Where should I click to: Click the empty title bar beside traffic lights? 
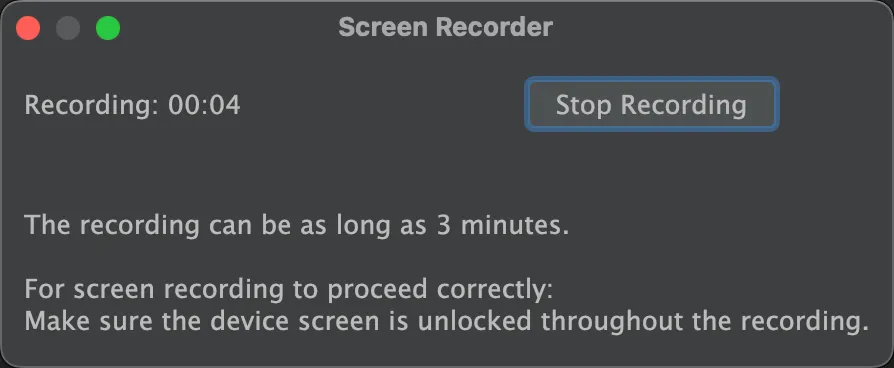click(228, 28)
